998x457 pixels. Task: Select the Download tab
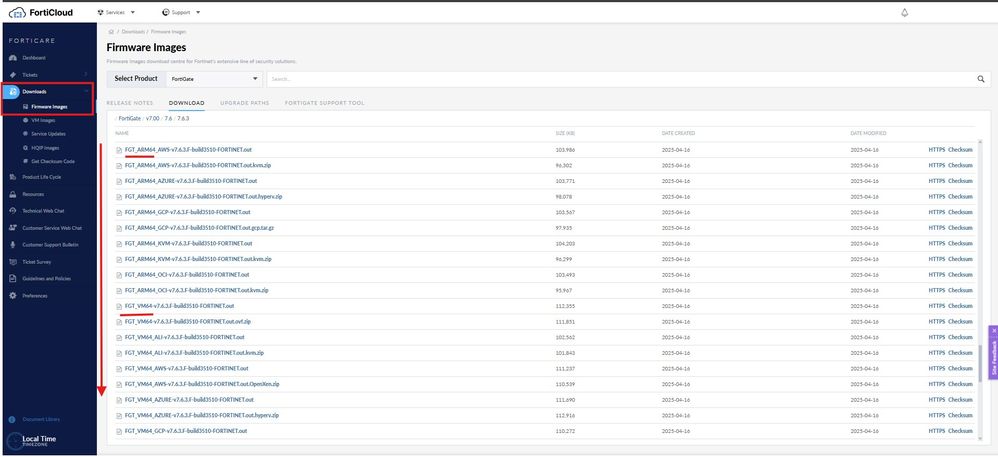pos(186,103)
